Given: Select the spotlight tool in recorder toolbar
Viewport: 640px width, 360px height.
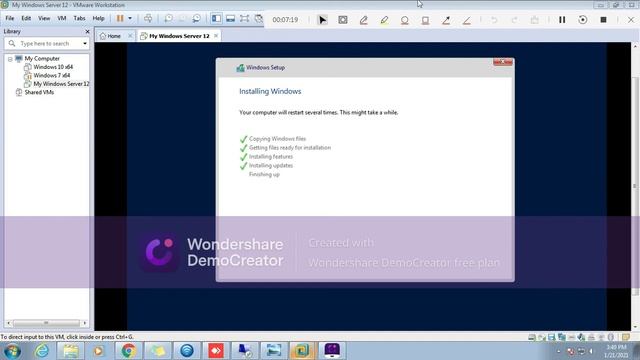Looking at the screenshot, I should [343, 20].
